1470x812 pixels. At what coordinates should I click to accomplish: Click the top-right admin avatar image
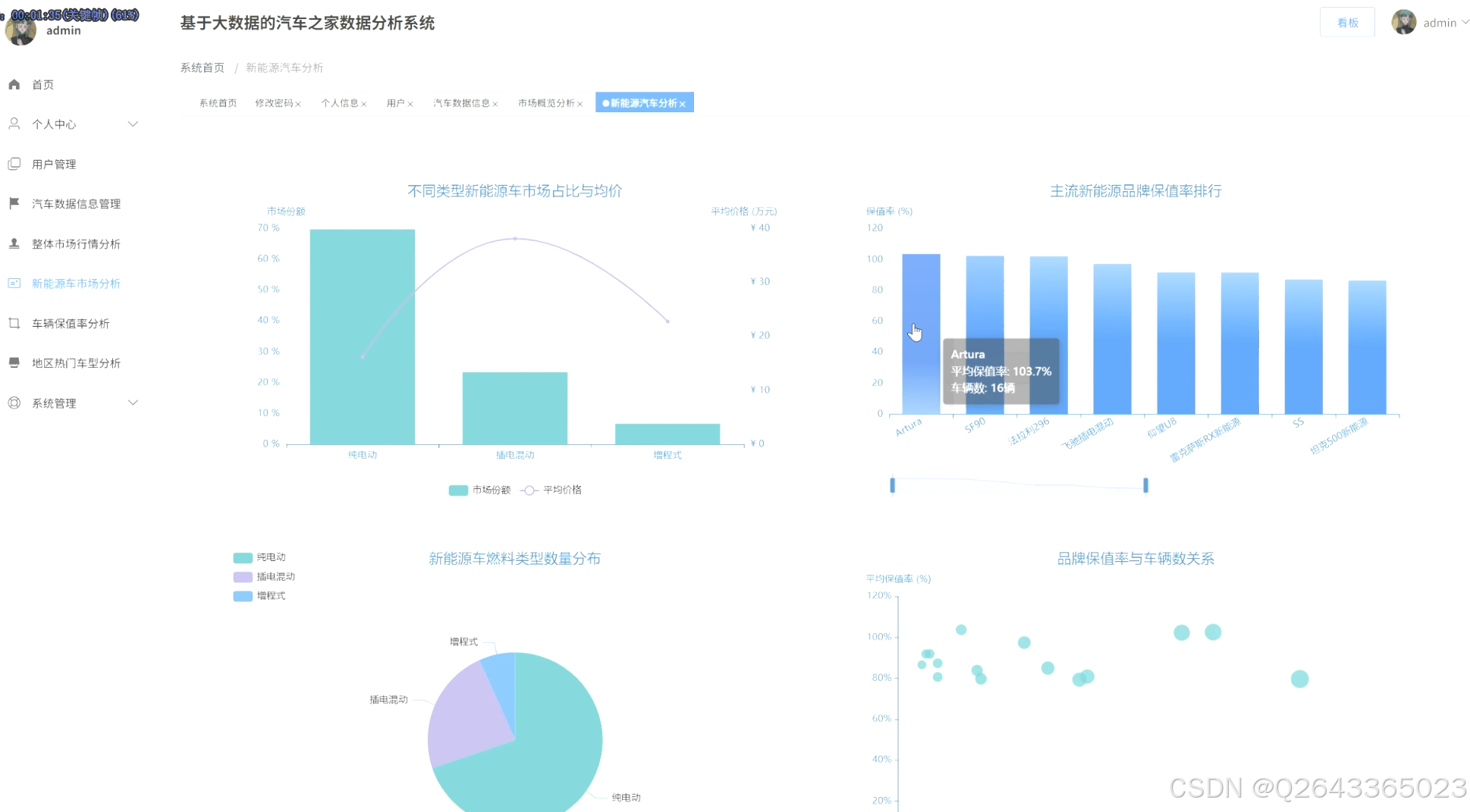click(1404, 22)
